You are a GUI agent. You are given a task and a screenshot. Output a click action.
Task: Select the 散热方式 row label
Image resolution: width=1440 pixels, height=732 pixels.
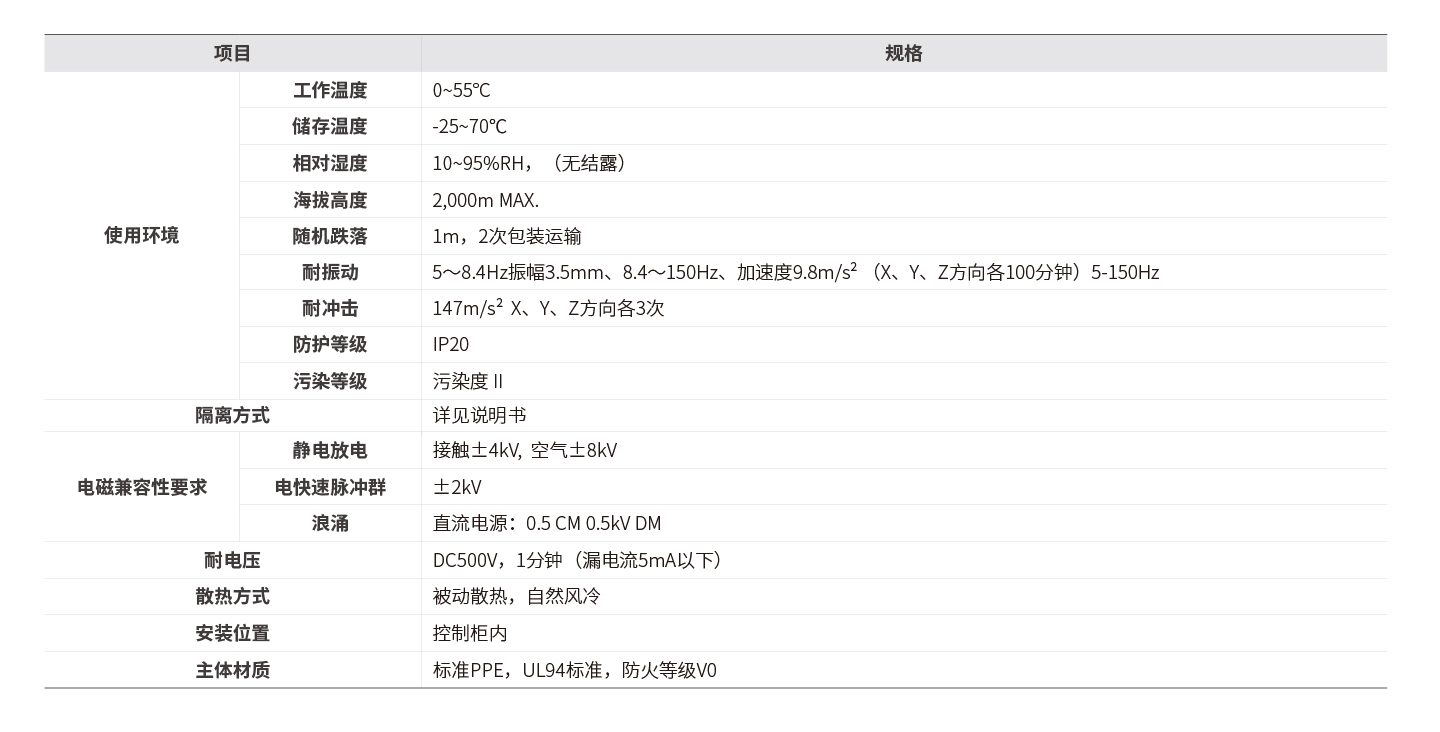(x=232, y=596)
